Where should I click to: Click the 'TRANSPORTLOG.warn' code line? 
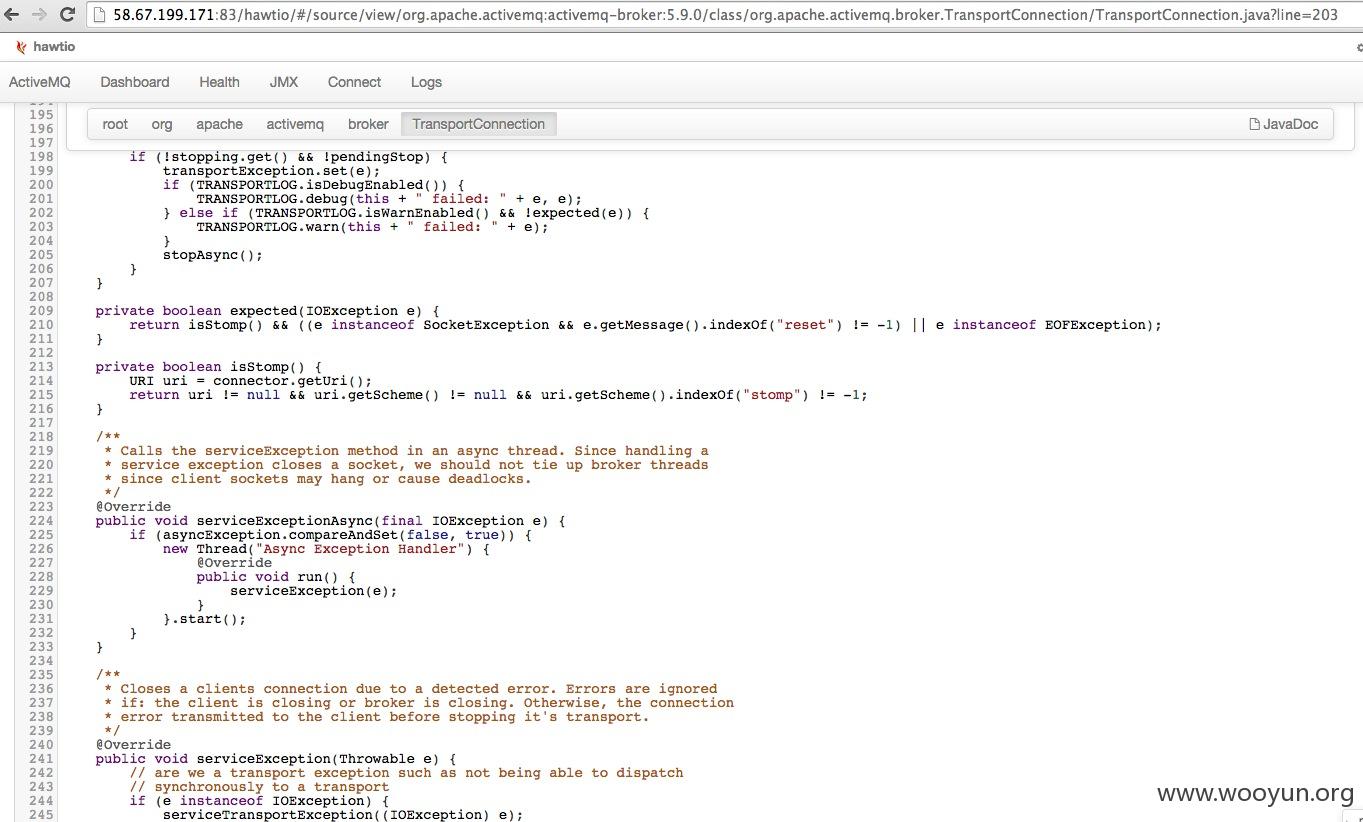coord(372,226)
